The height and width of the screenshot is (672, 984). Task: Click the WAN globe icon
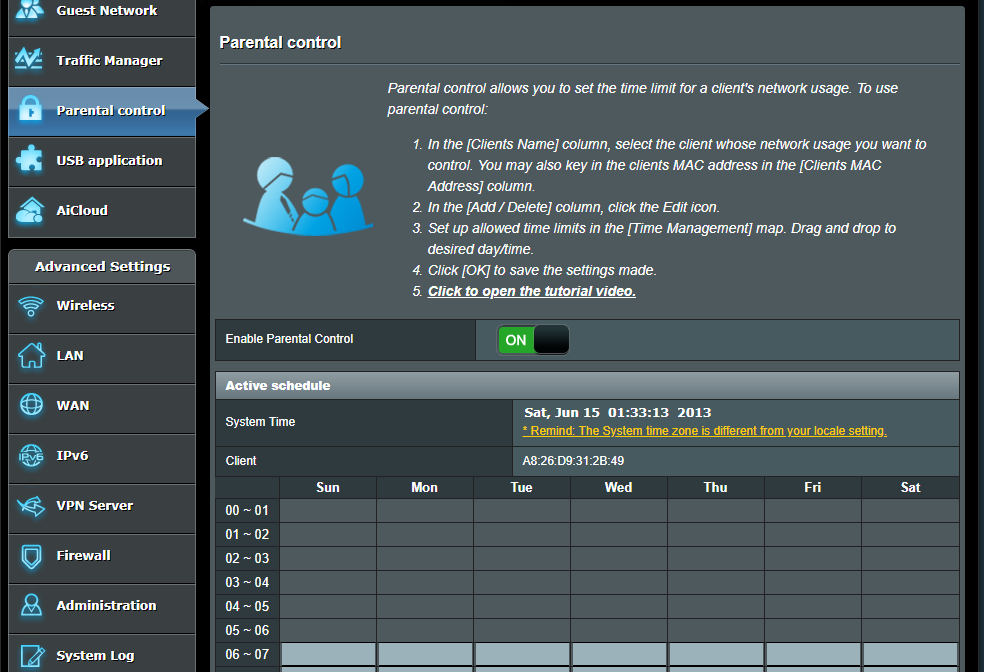31,405
